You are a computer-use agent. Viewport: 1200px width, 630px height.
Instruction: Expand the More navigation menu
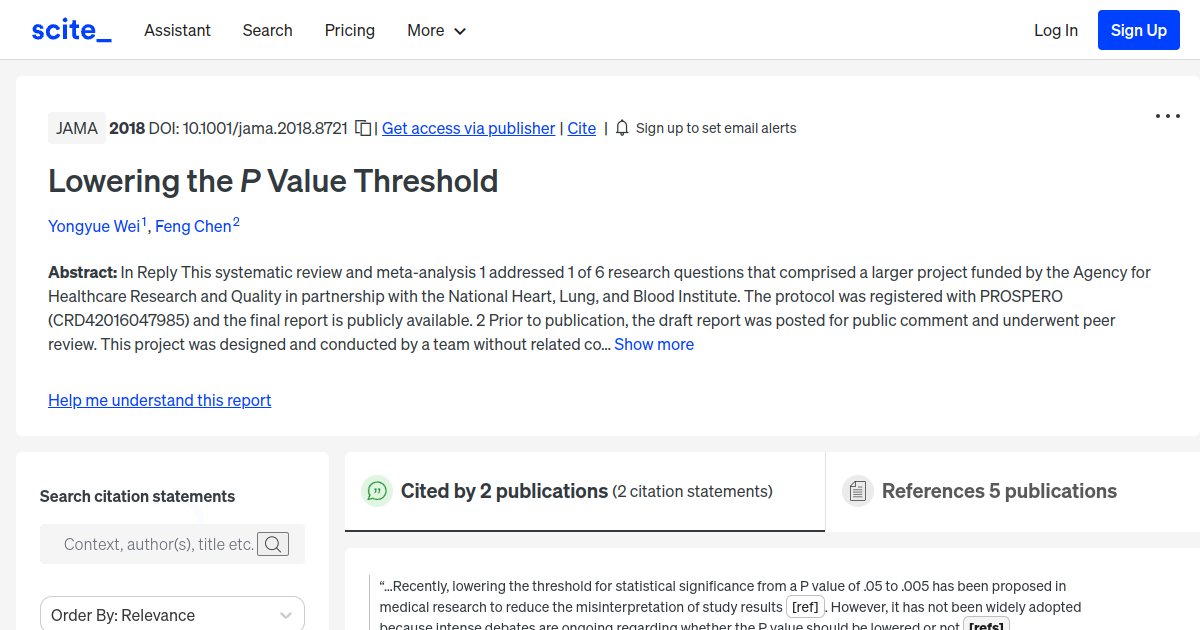[436, 31]
